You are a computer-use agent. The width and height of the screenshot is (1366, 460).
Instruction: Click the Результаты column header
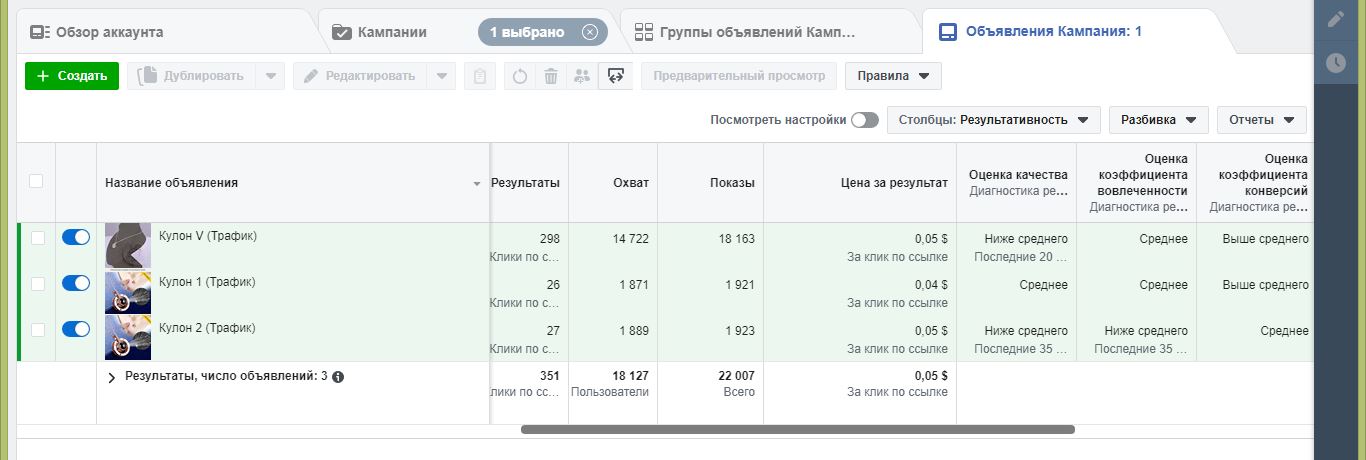(x=529, y=183)
